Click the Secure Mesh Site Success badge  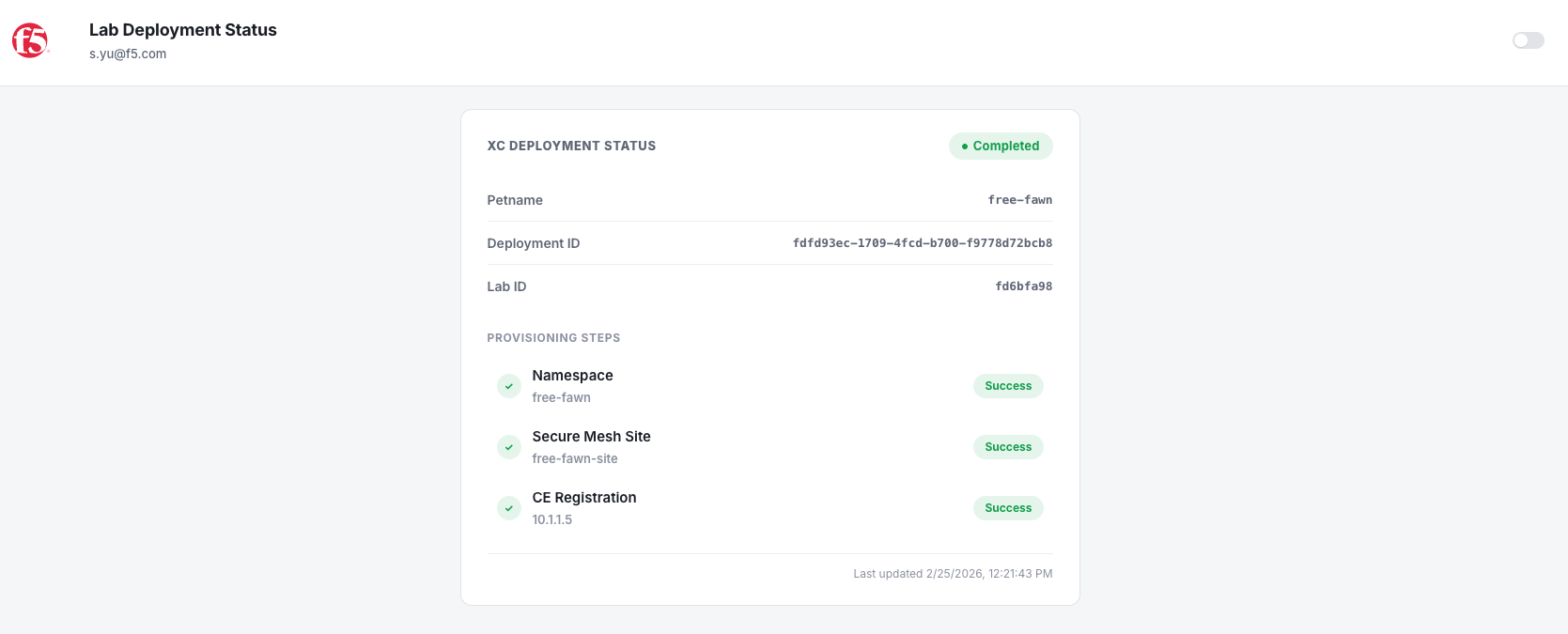1008,447
